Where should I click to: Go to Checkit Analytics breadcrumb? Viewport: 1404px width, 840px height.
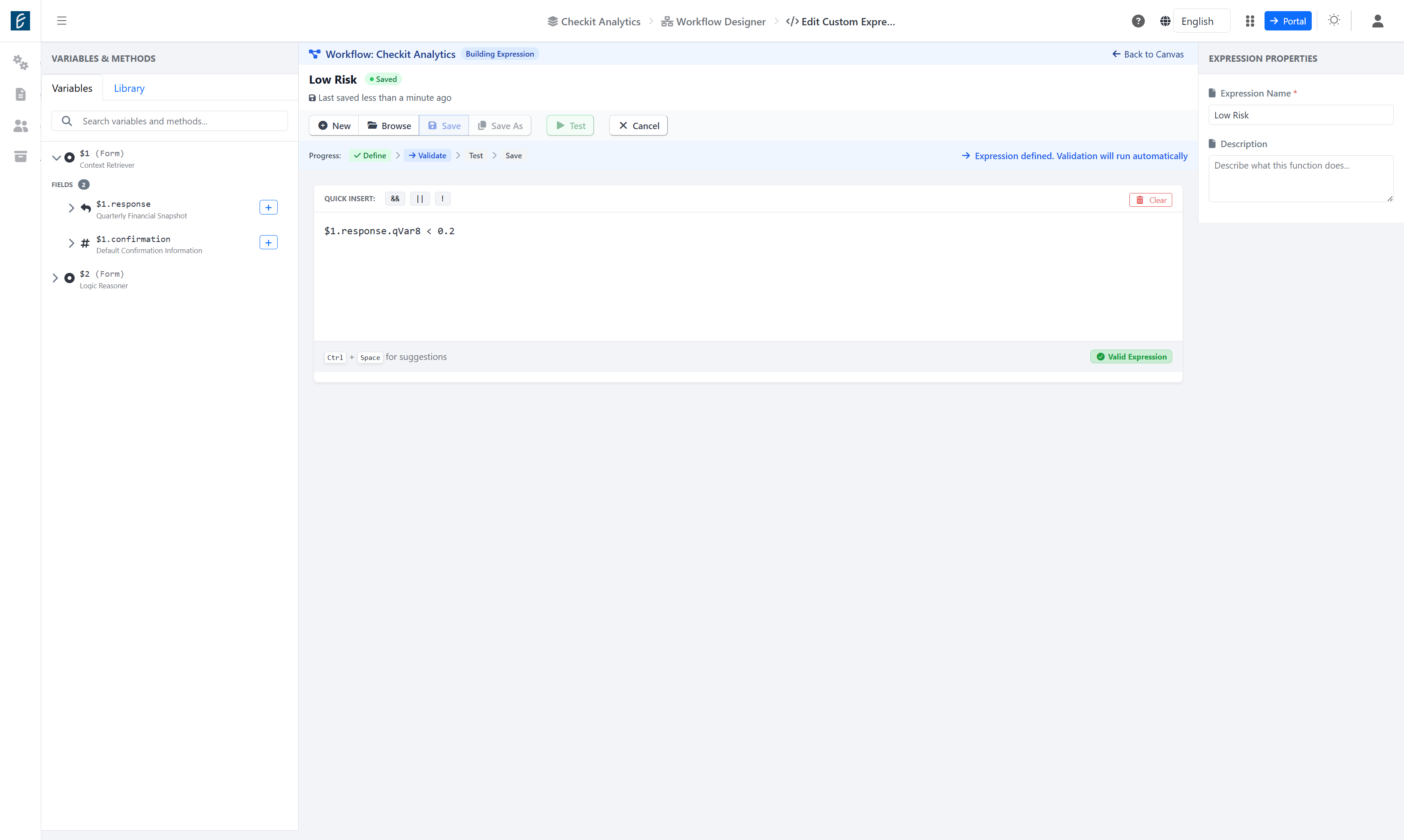click(x=594, y=21)
